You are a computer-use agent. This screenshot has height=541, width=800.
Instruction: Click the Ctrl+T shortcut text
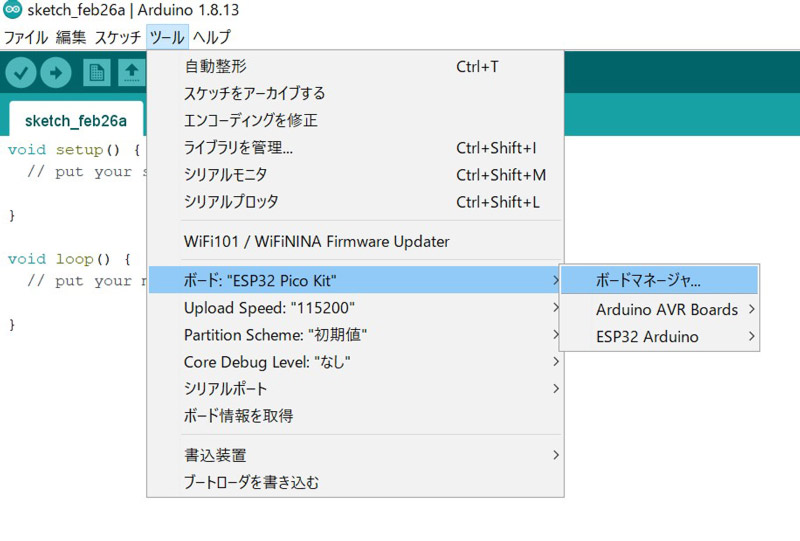(477, 66)
